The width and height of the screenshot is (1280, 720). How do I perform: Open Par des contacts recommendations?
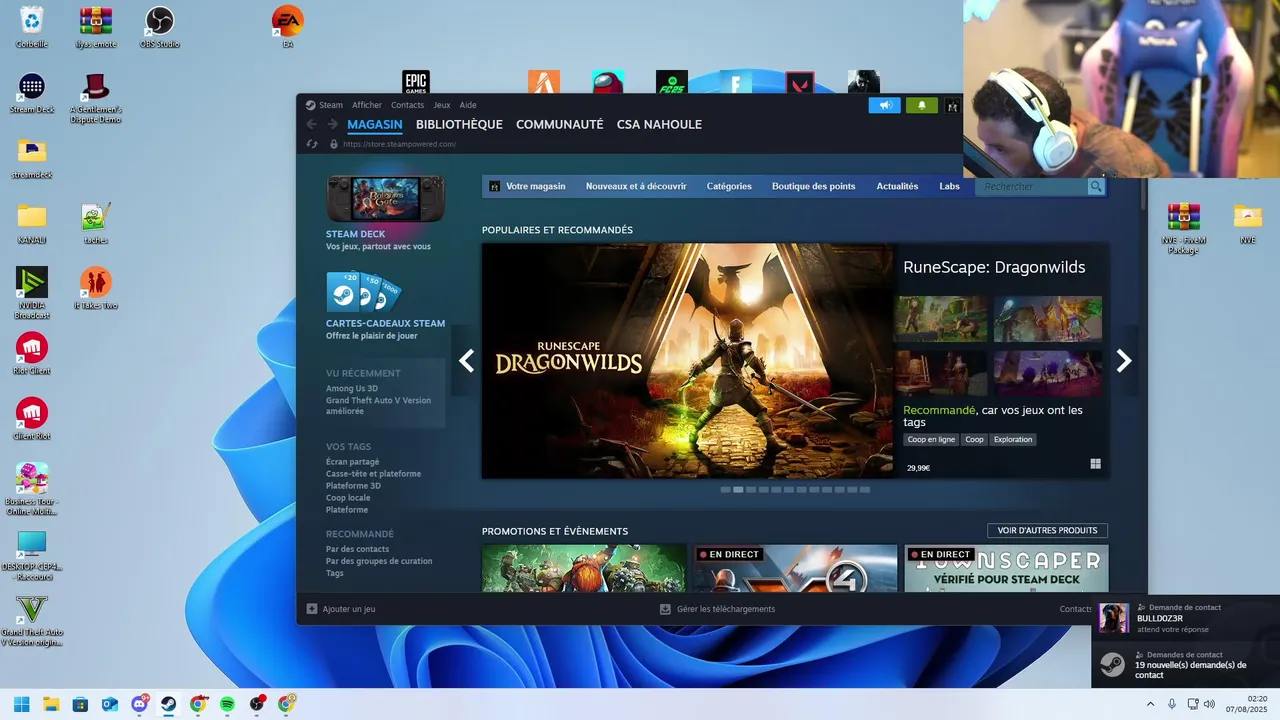(358, 549)
